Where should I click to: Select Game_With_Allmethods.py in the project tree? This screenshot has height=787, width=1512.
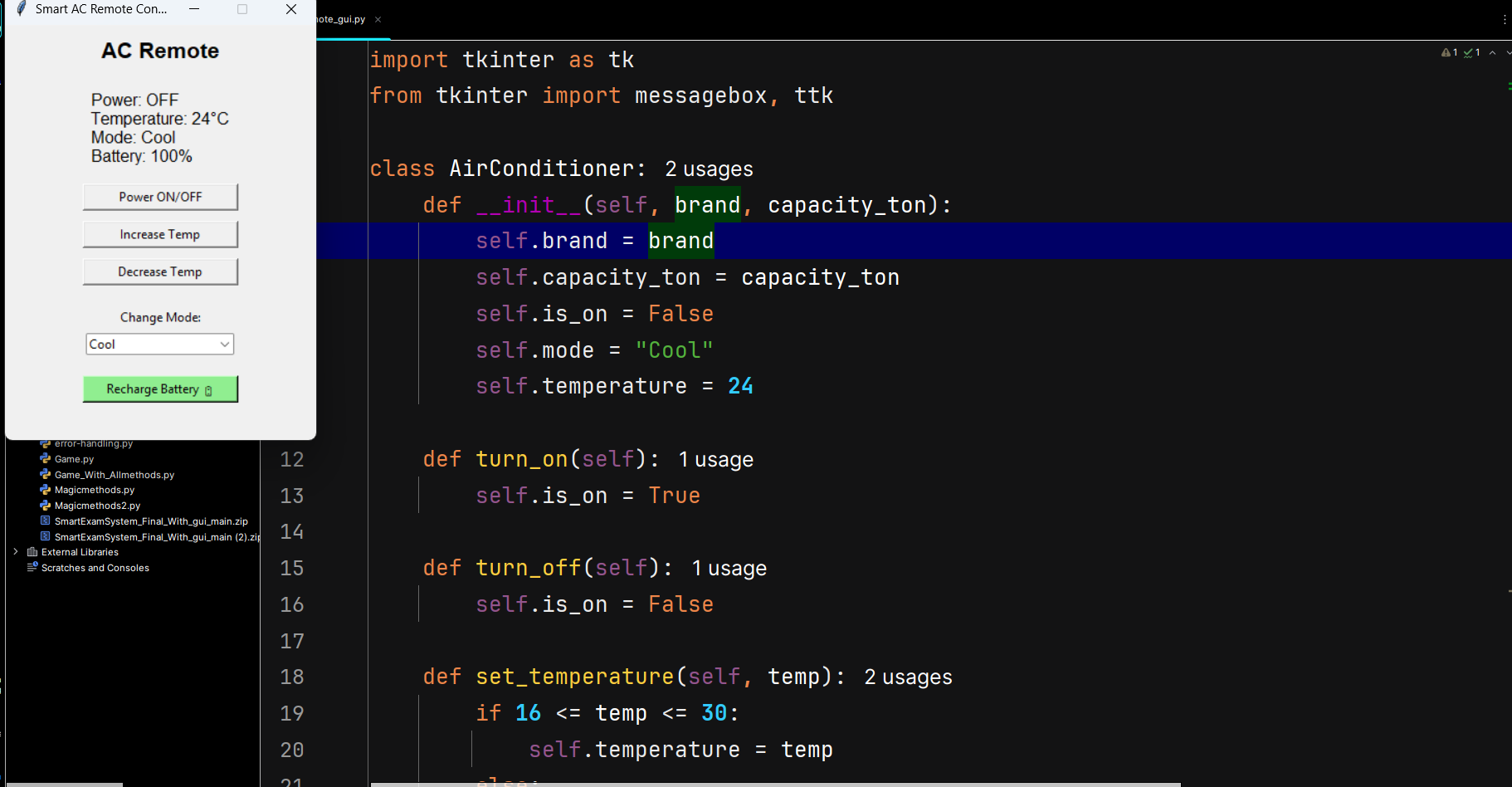pyautogui.click(x=115, y=475)
